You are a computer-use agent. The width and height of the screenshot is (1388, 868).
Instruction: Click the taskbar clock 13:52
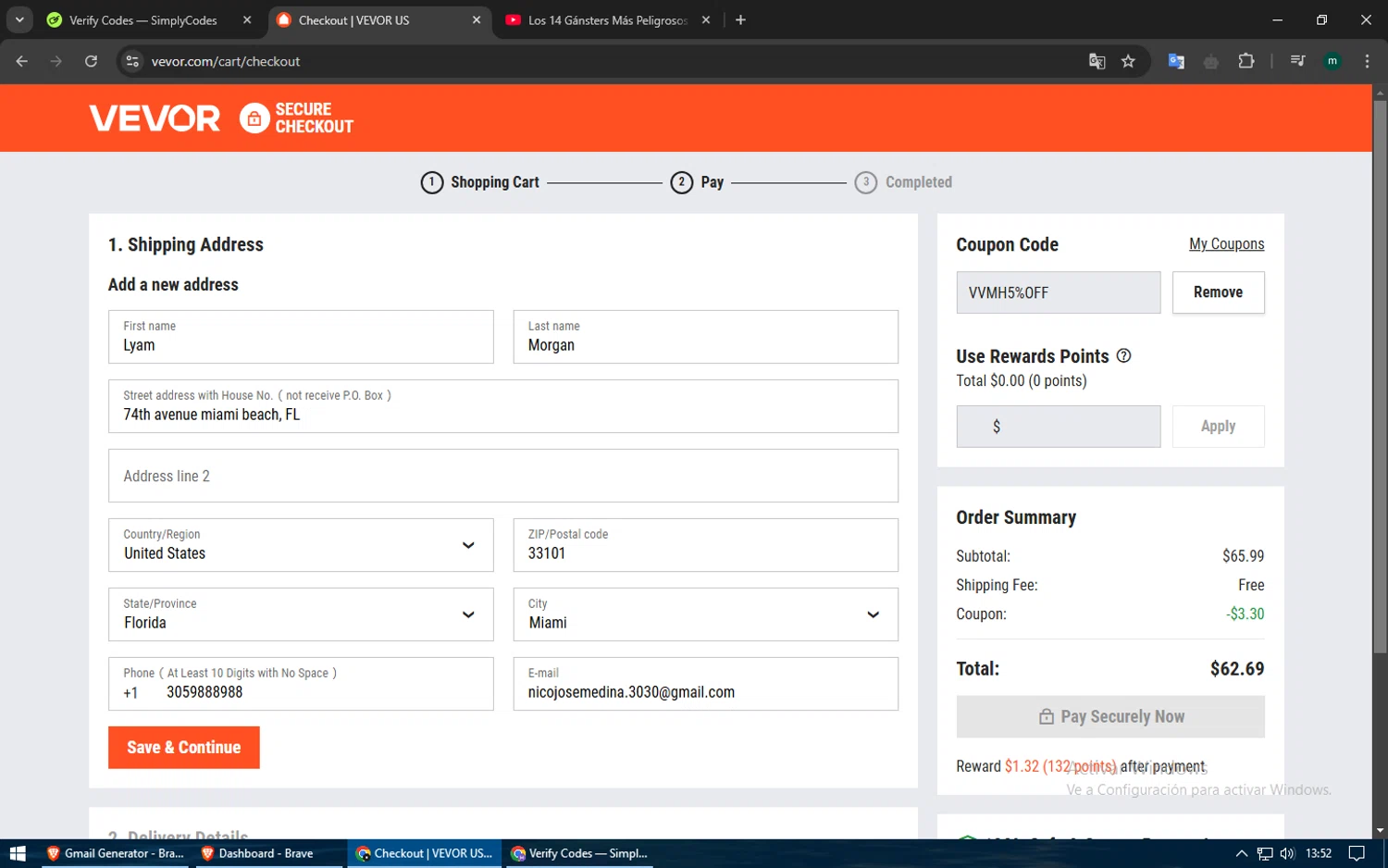coord(1319,853)
